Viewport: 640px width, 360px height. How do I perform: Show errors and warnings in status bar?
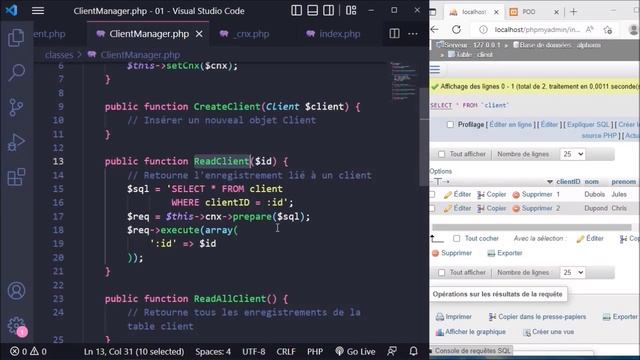point(28,351)
